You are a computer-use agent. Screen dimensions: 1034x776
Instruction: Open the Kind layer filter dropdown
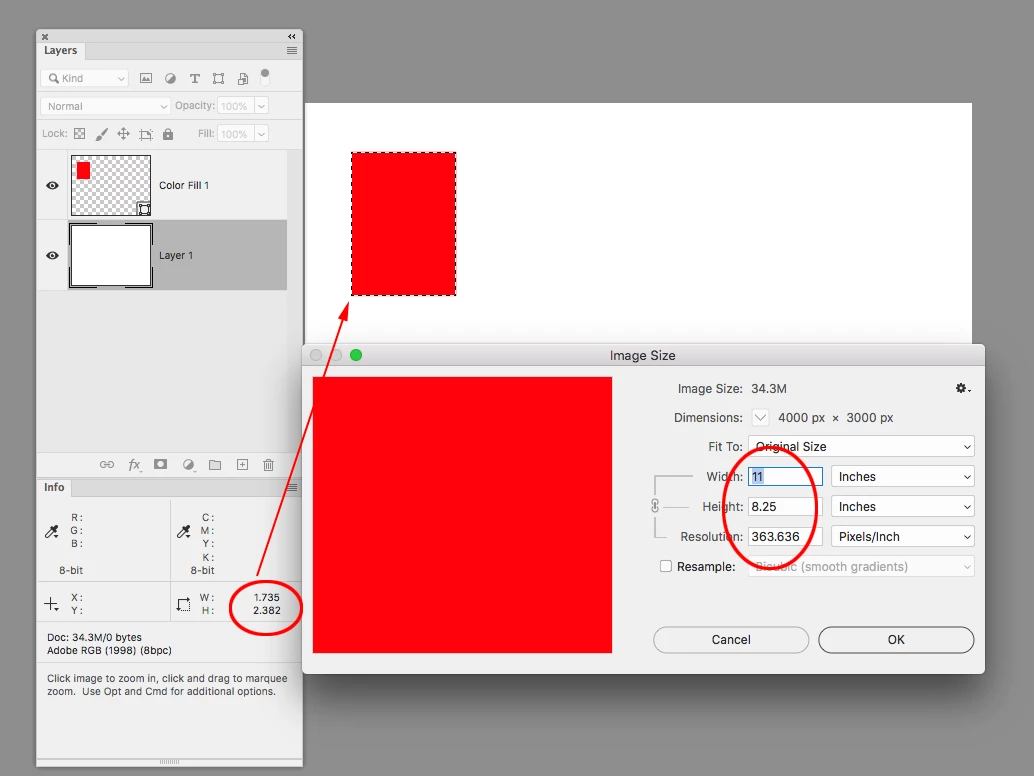84,78
